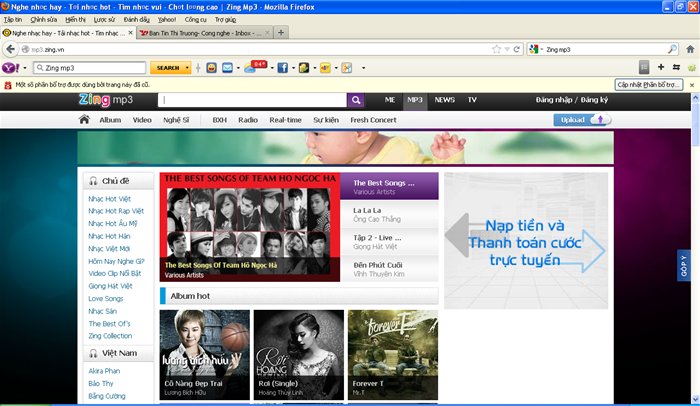Open the Fresh Concert navigation link
700x406 pixels.
[x=373, y=120]
